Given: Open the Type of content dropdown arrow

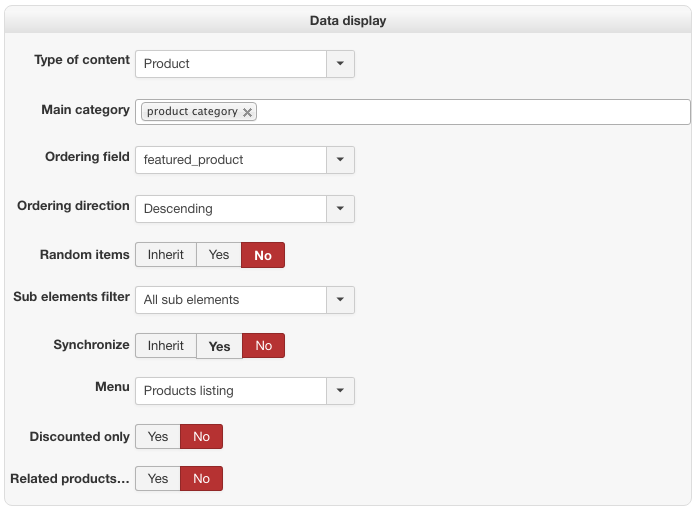Looking at the screenshot, I should (x=340, y=64).
